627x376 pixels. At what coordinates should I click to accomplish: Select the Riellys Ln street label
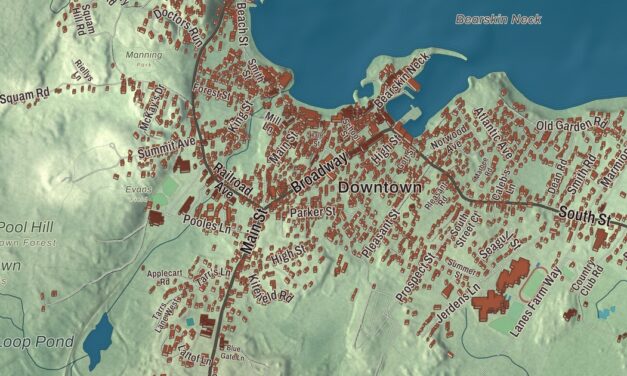[83, 71]
